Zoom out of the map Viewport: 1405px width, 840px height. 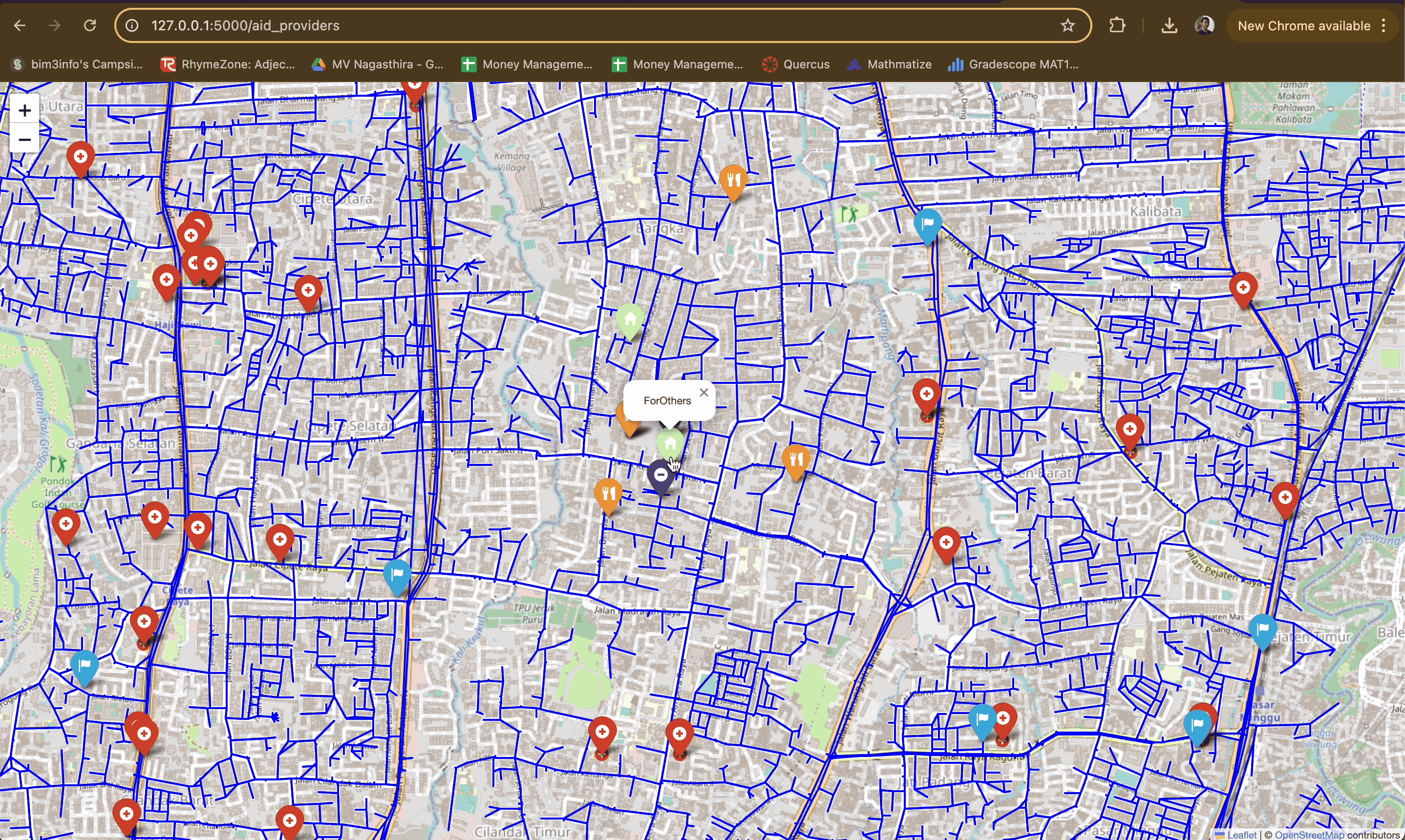point(24,139)
